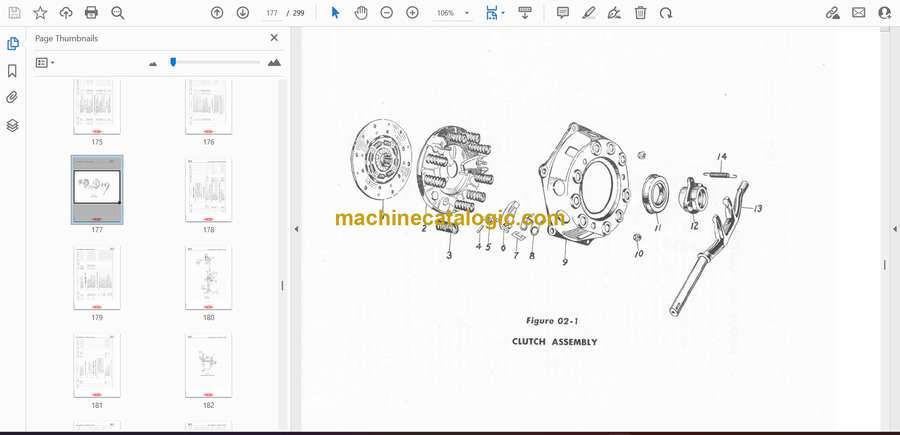The height and width of the screenshot is (435, 900).
Task: Close the Page Thumbnails panel
Action: 274,38
